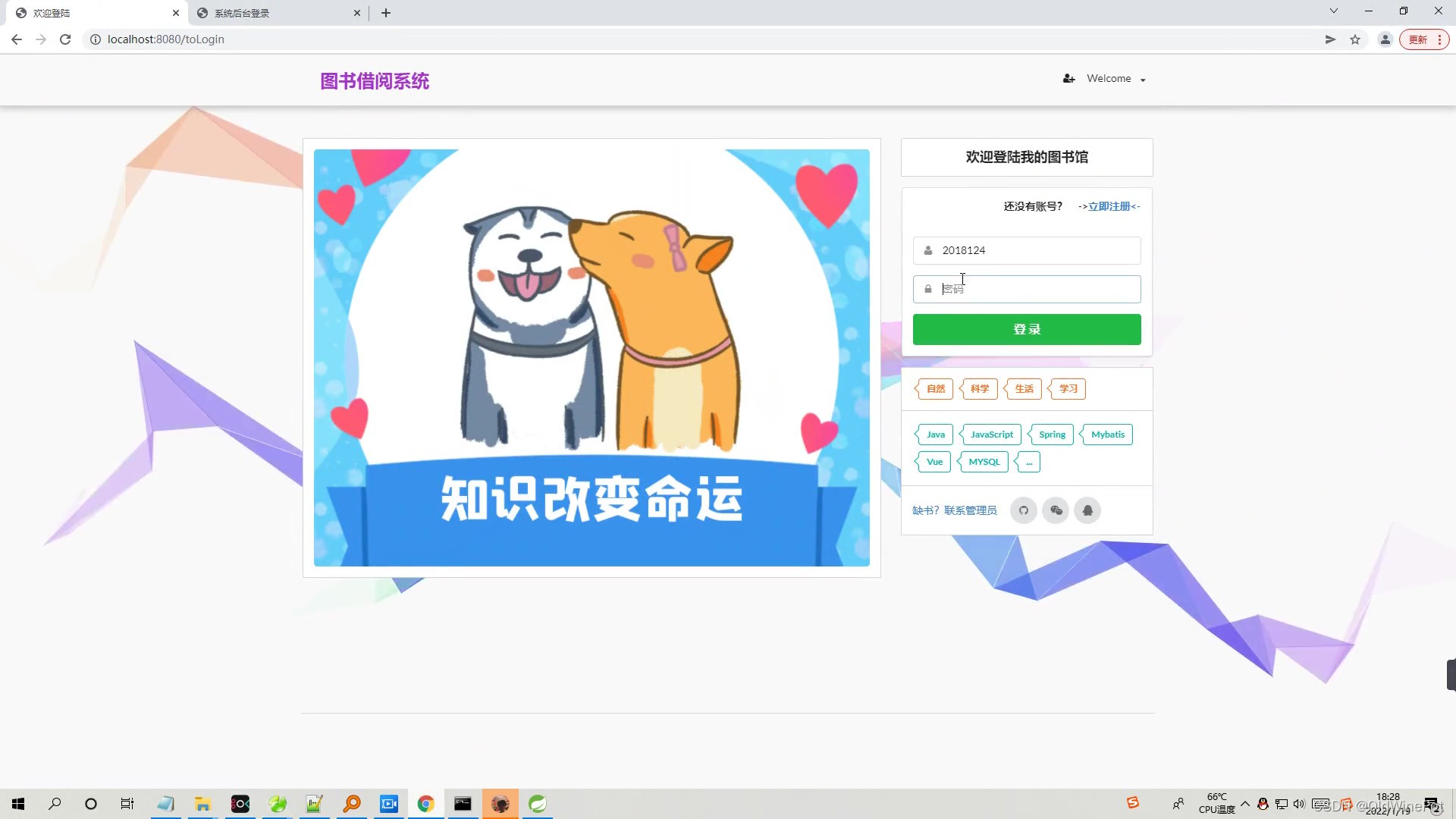Click the GitHub icon in contact section
Screen dimensions: 1456x819
point(1024,510)
